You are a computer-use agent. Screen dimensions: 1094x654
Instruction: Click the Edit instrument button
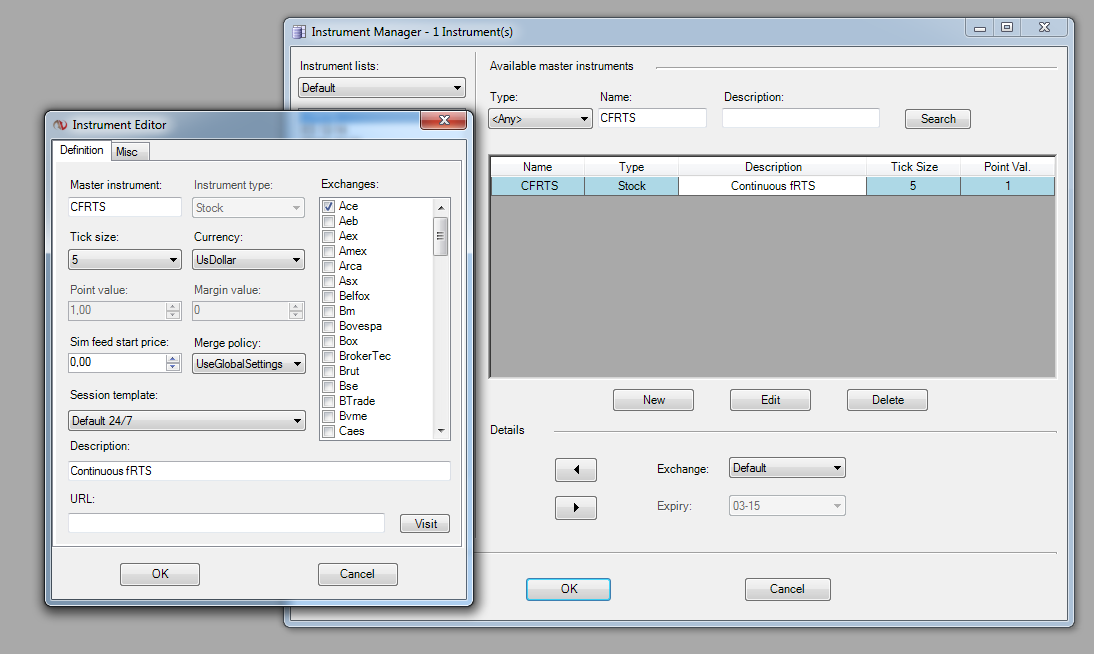pyautogui.click(x=770, y=400)
